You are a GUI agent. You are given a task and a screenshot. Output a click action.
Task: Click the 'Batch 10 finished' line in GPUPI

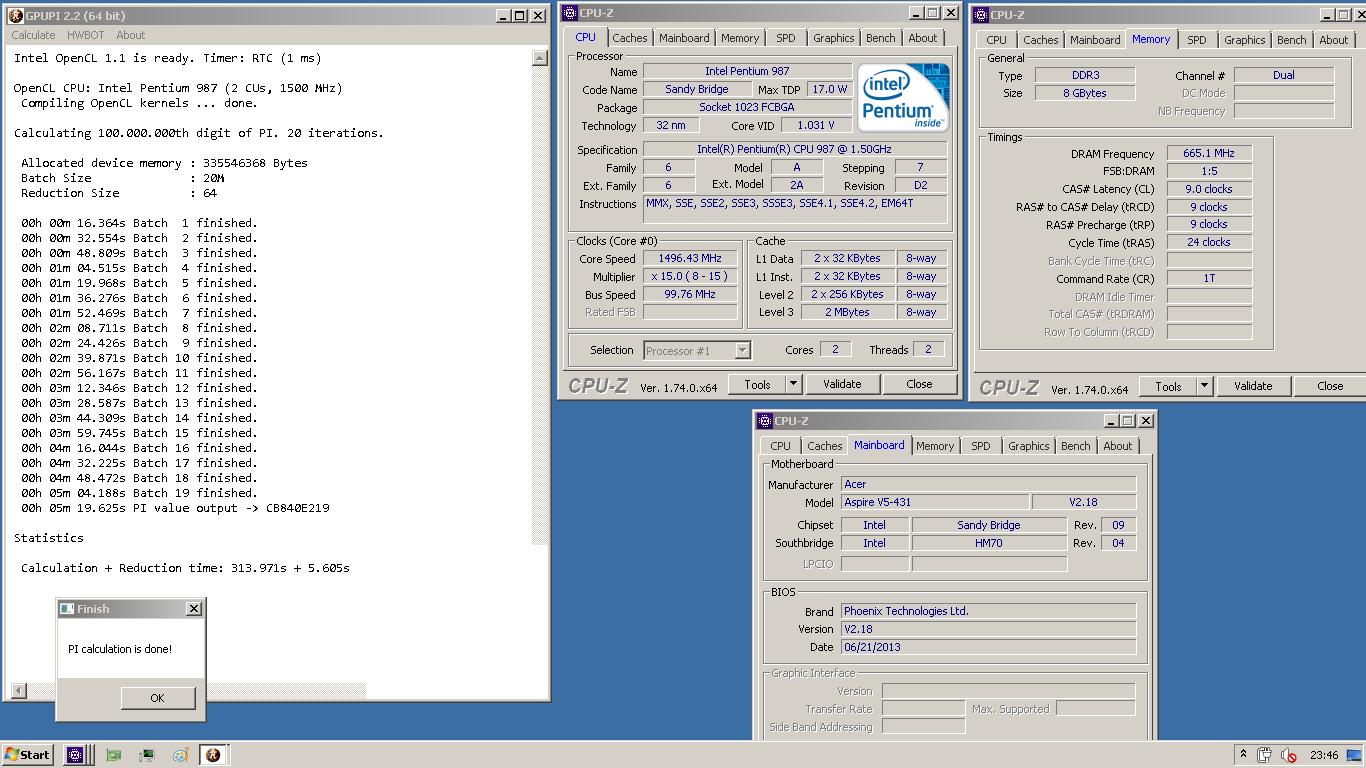[x=139, y=358]
